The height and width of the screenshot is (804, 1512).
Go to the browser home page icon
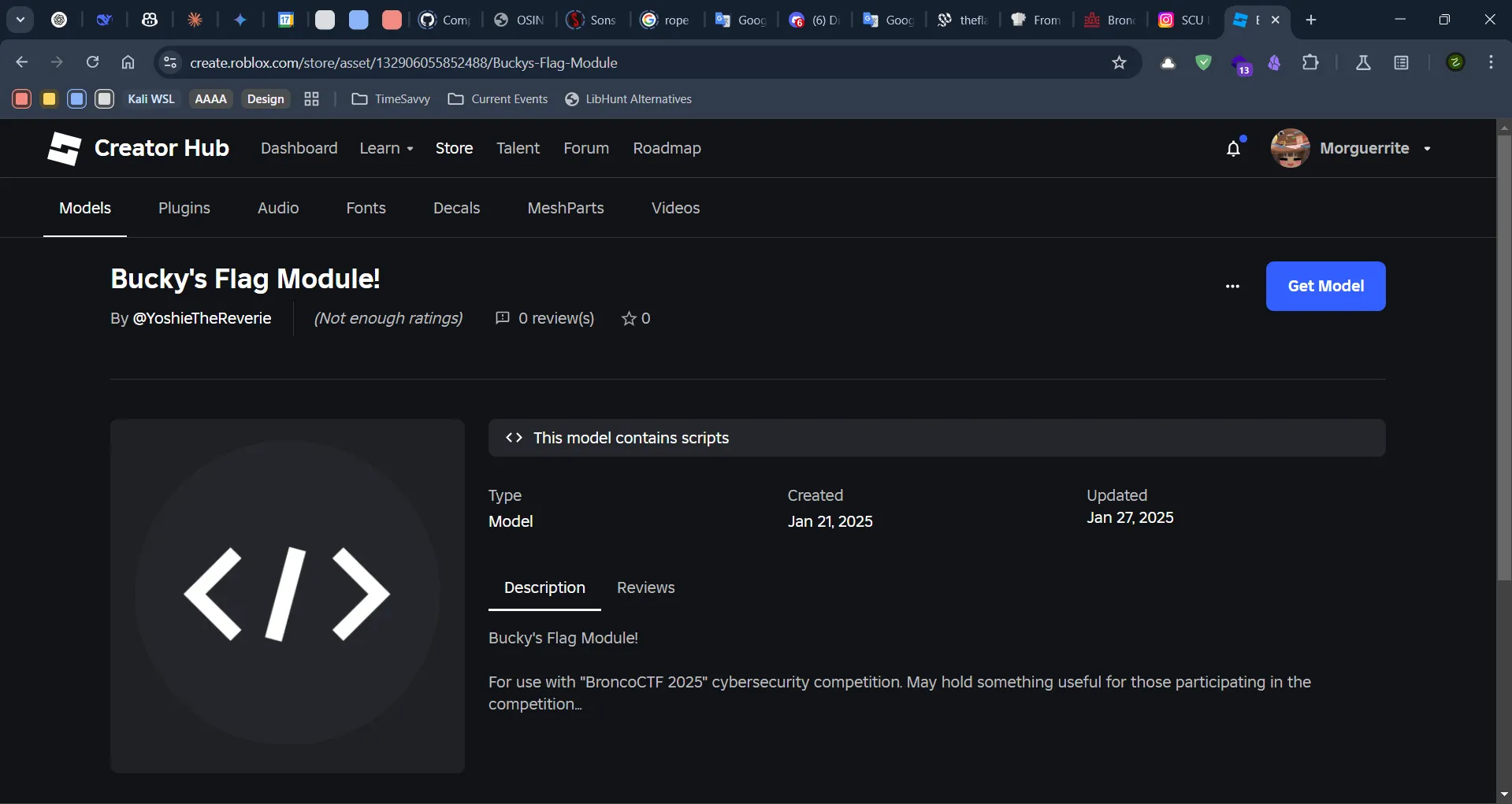tap(128, 62)
